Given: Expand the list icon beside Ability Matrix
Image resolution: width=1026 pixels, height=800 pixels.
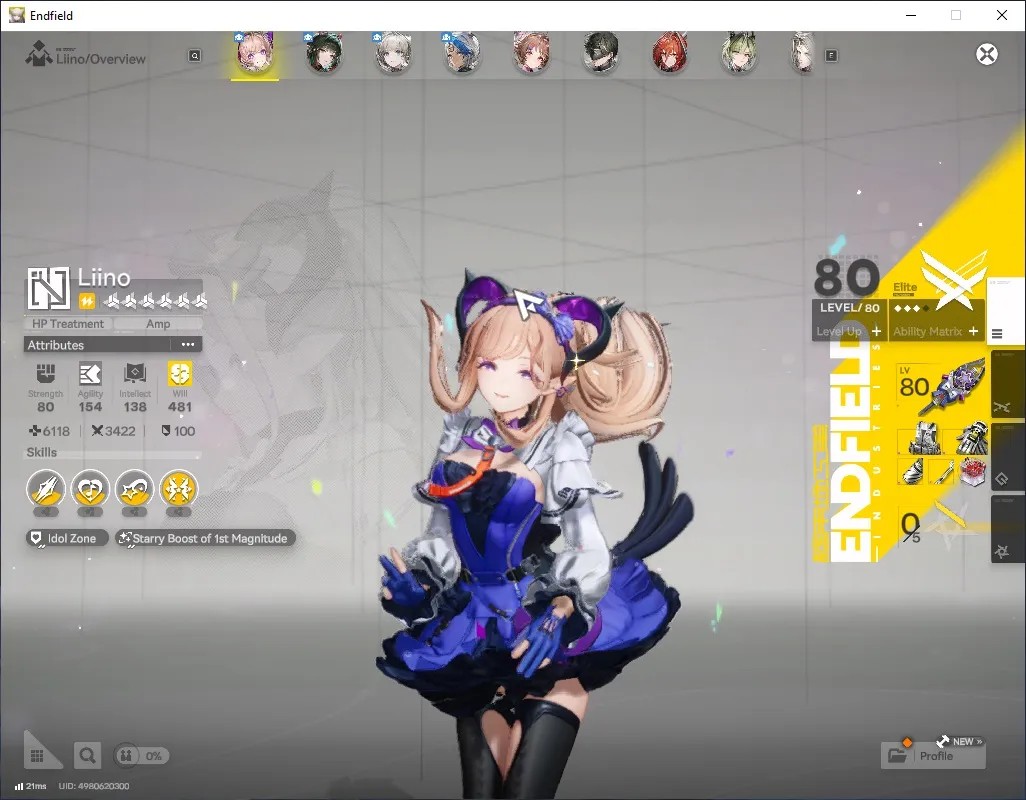Looking at the screenshot, I should (997, 334).
